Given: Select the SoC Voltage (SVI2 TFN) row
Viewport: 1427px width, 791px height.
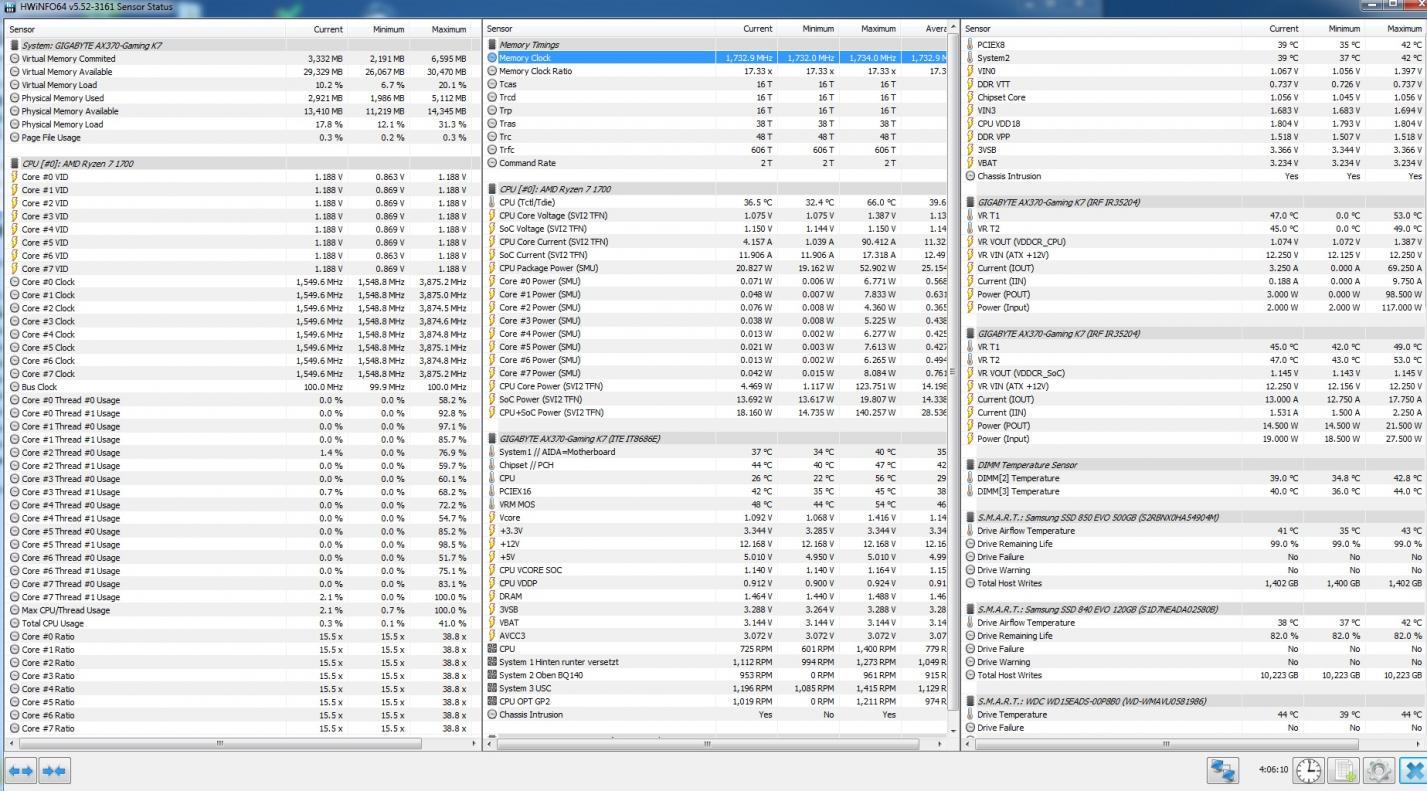Looking at the screenshot, I should [715, 228].
